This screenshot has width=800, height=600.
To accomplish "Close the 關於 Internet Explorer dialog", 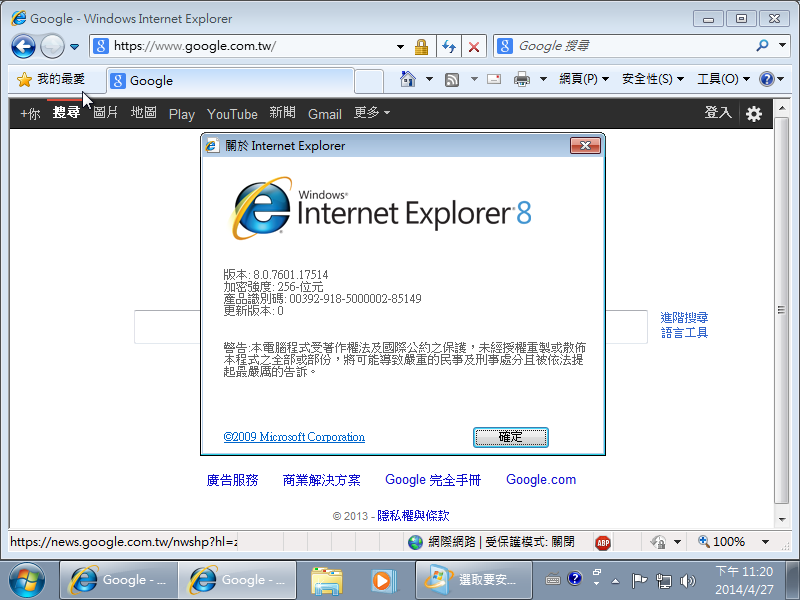I will pyautogui.click(x=585, y=146).
